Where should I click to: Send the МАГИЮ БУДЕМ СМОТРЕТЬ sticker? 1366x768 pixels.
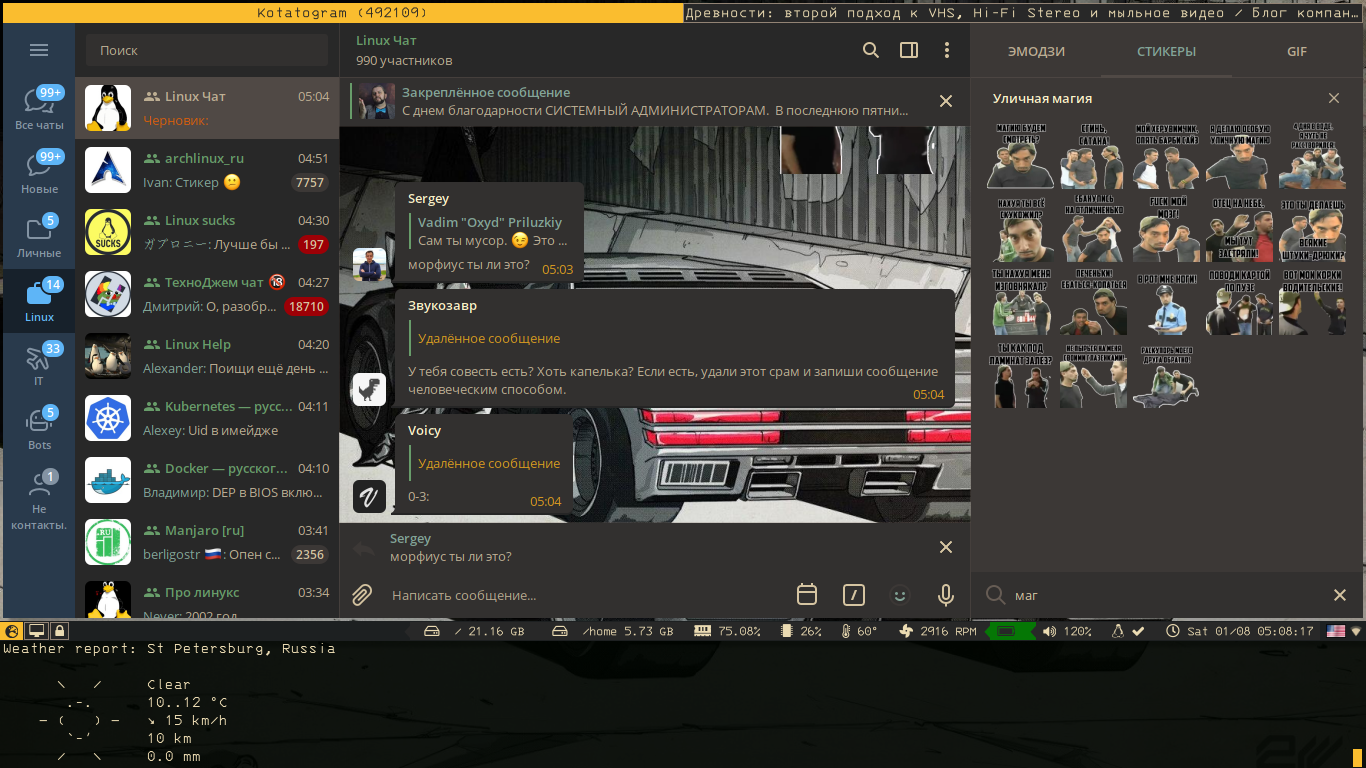1020,156
